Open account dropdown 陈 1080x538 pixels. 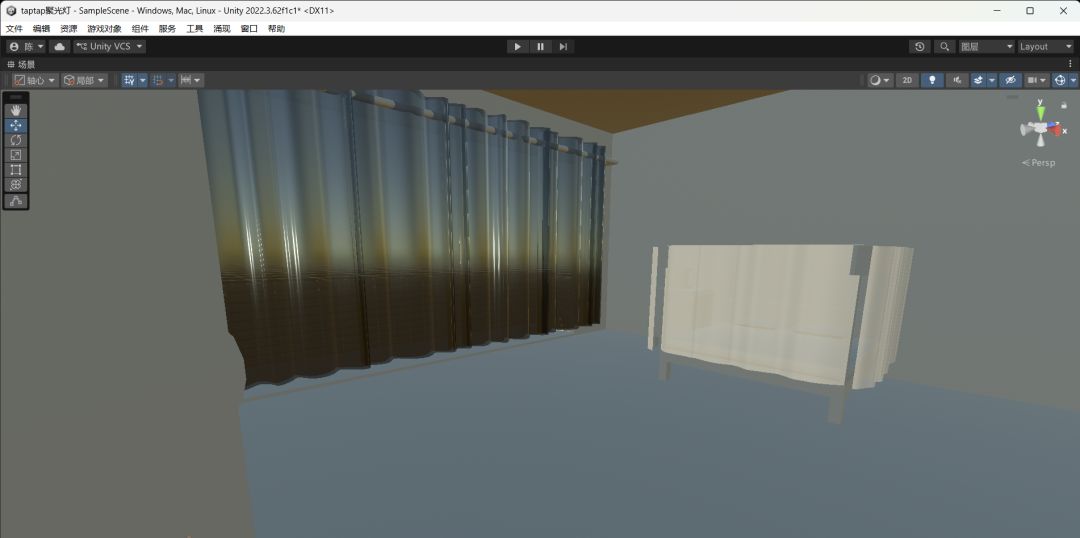(x=26, y=47)
